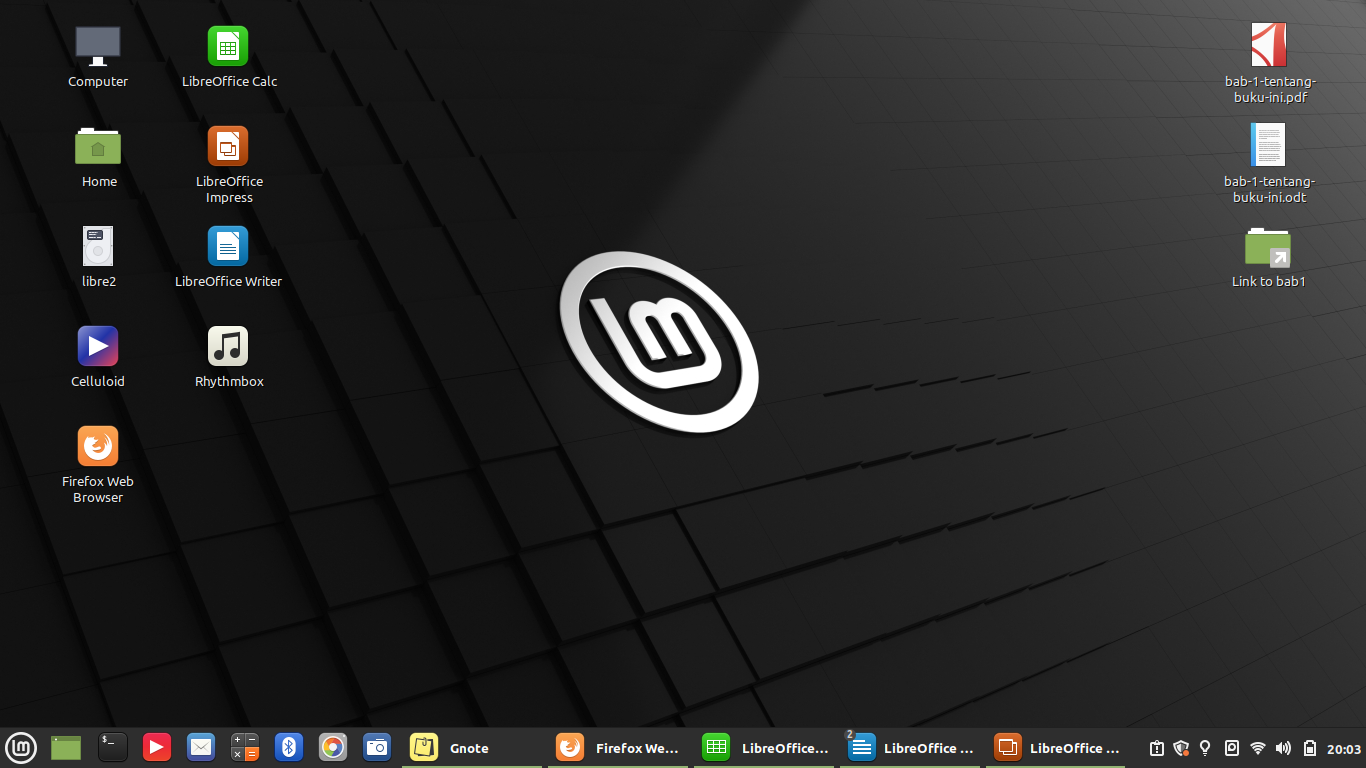Open the Calculator panel launcher
The height and width of the screenshot is (768, 1366).
[245, 747]
